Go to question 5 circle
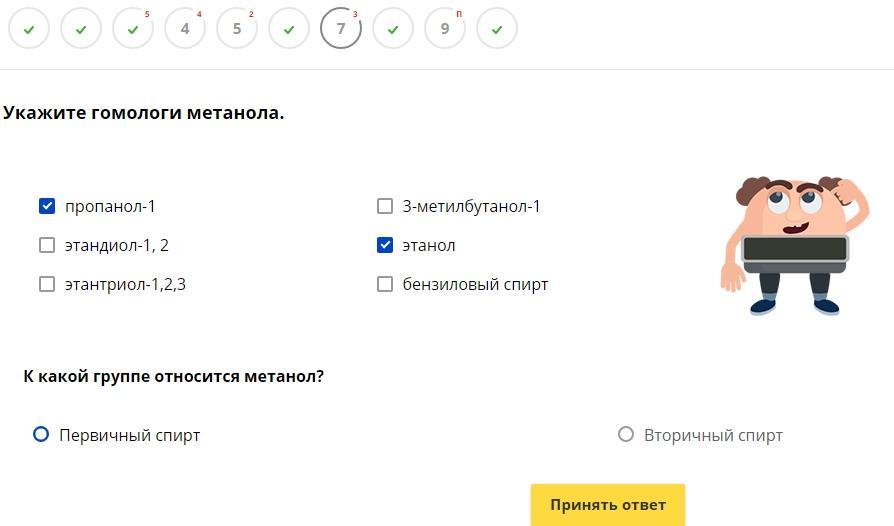894x526 pixels. tap(237, 29)
